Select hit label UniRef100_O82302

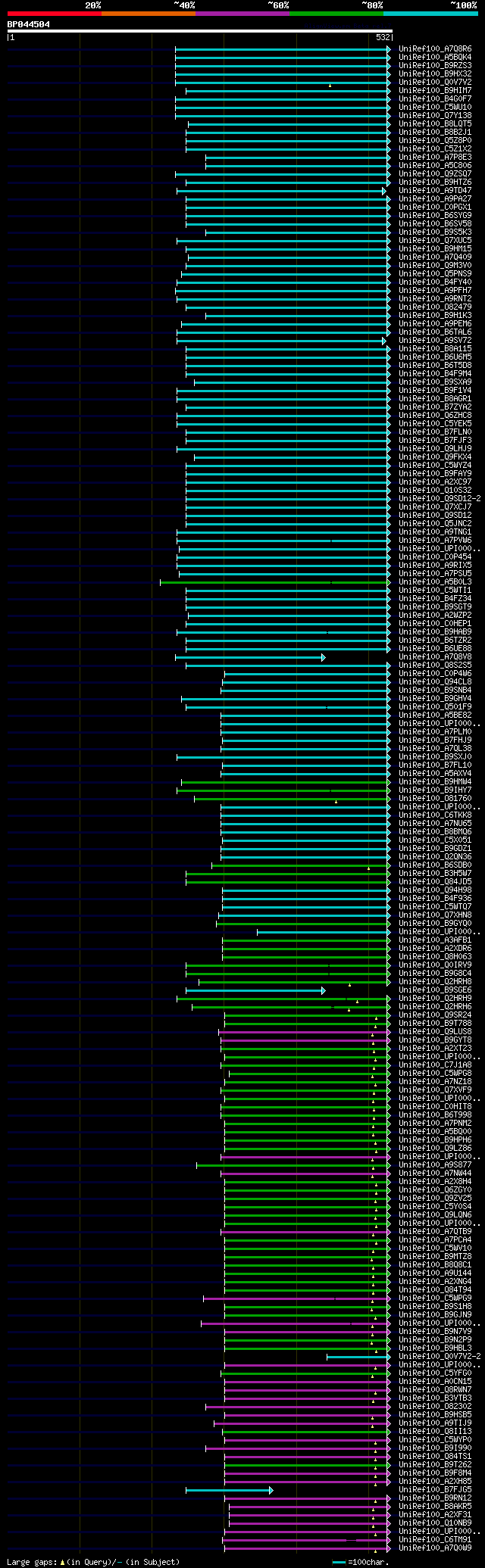(x=435, y=1406)
